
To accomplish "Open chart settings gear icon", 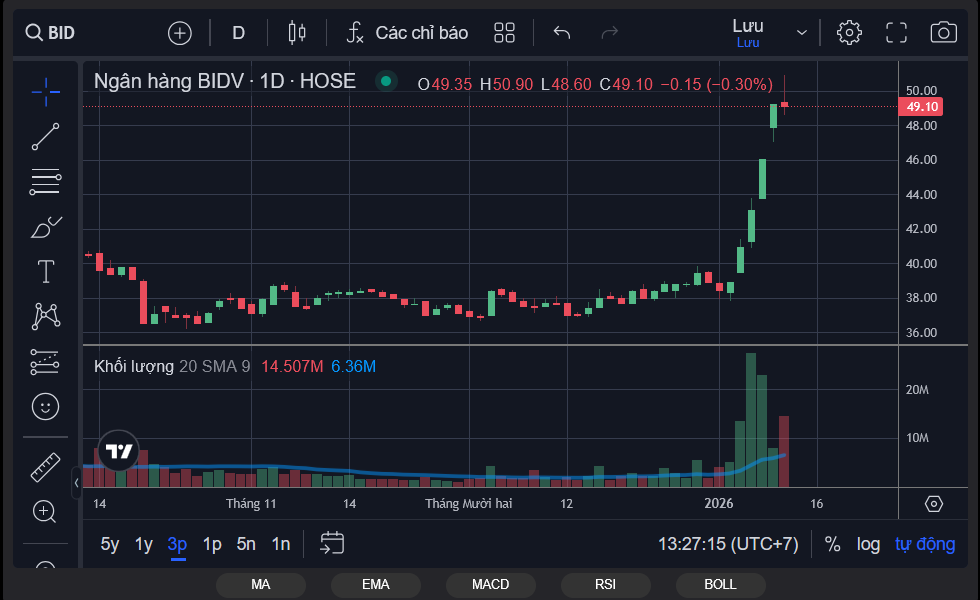I will tap(849, 33).
